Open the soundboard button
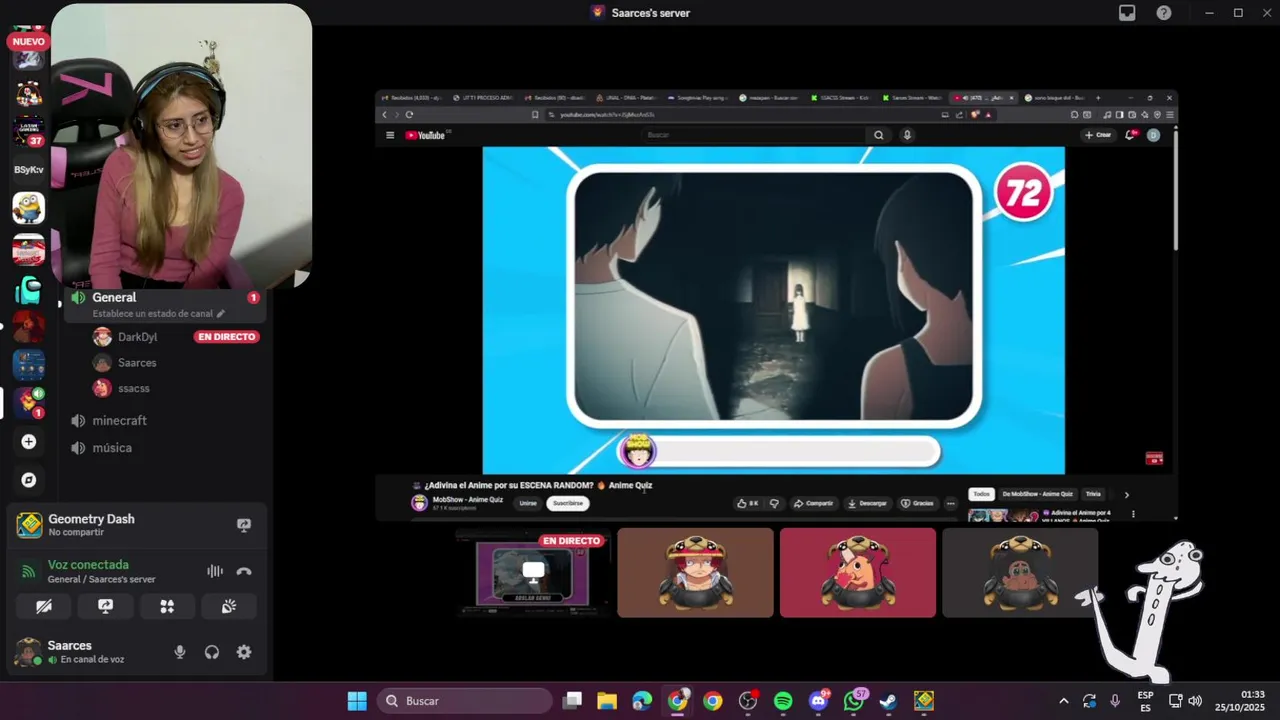 [229, 606]
